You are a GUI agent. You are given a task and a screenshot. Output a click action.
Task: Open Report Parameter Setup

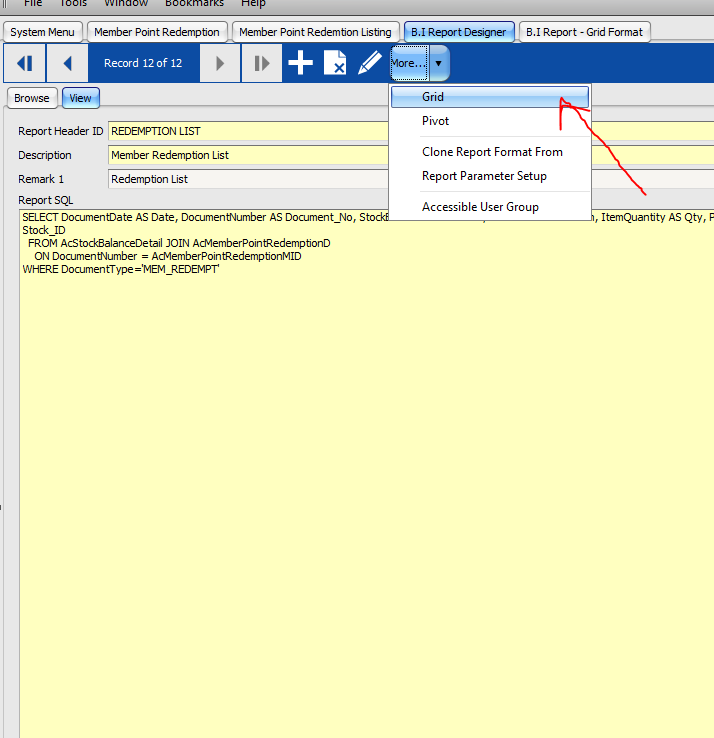coord(484,176)
